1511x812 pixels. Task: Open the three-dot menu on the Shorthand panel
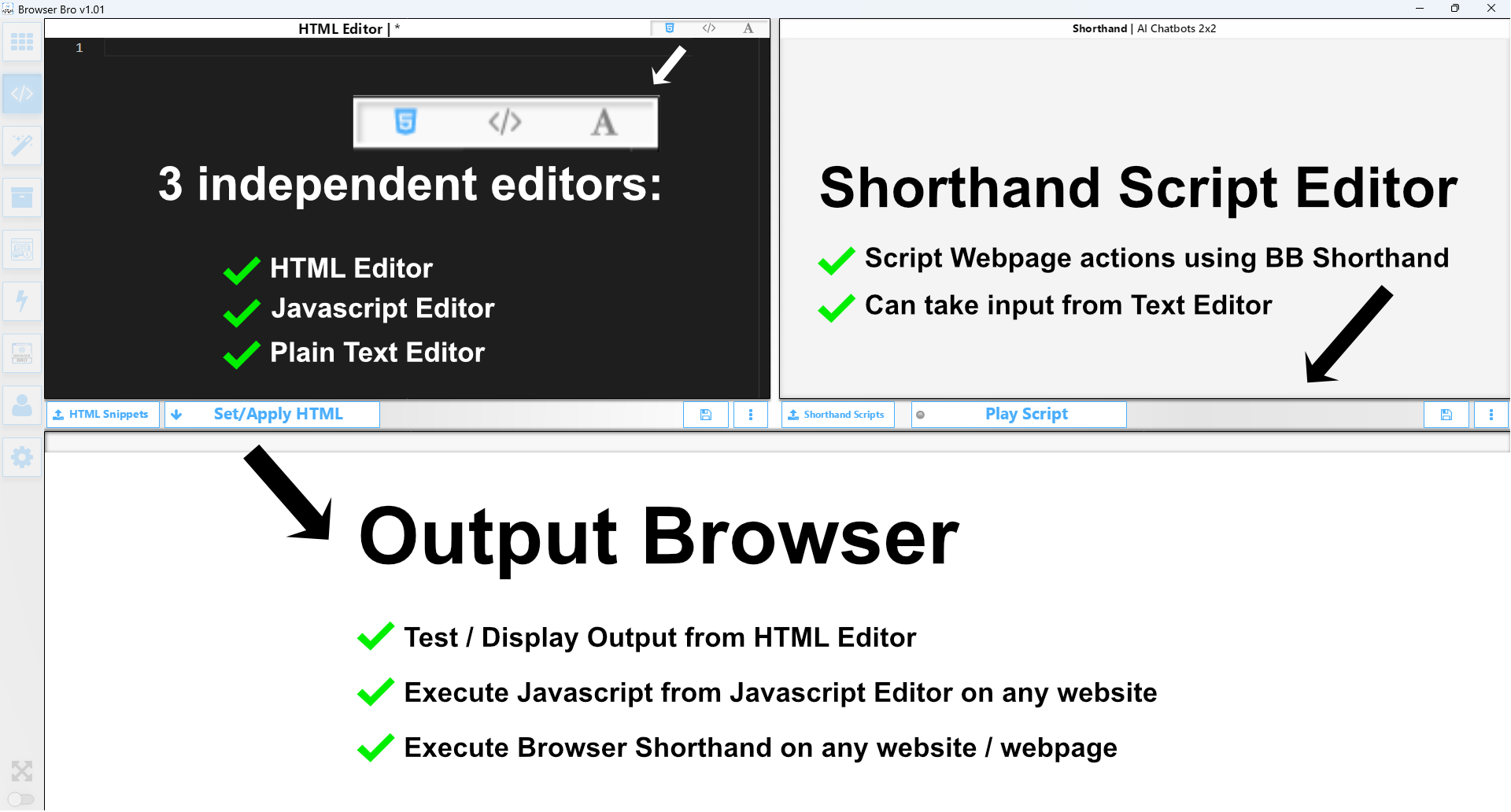coord(1492,414)
